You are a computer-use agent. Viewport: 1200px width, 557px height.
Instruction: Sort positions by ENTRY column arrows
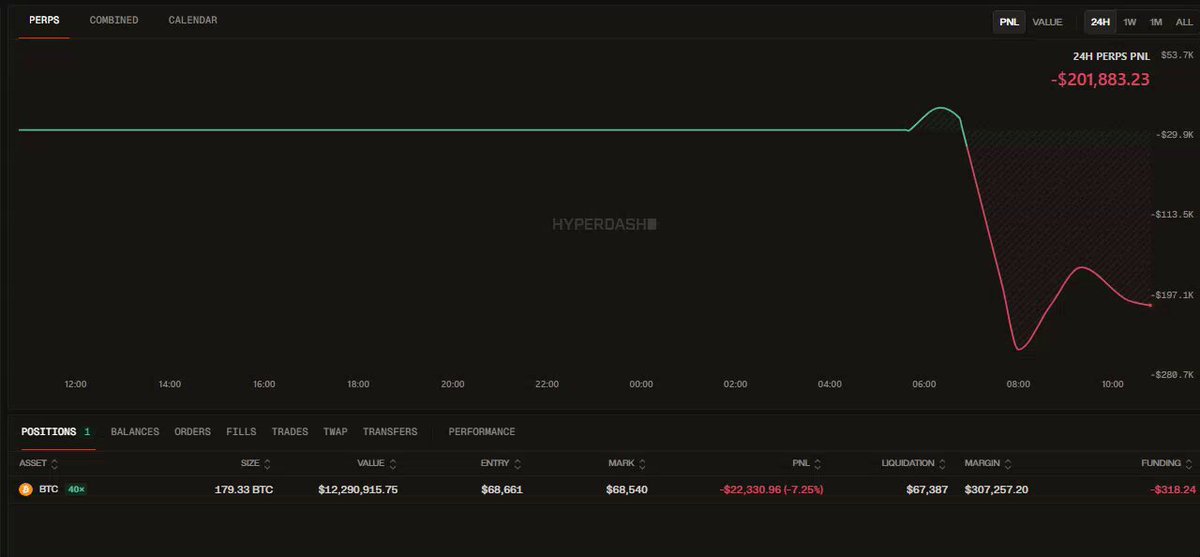[x=516, y=464]
